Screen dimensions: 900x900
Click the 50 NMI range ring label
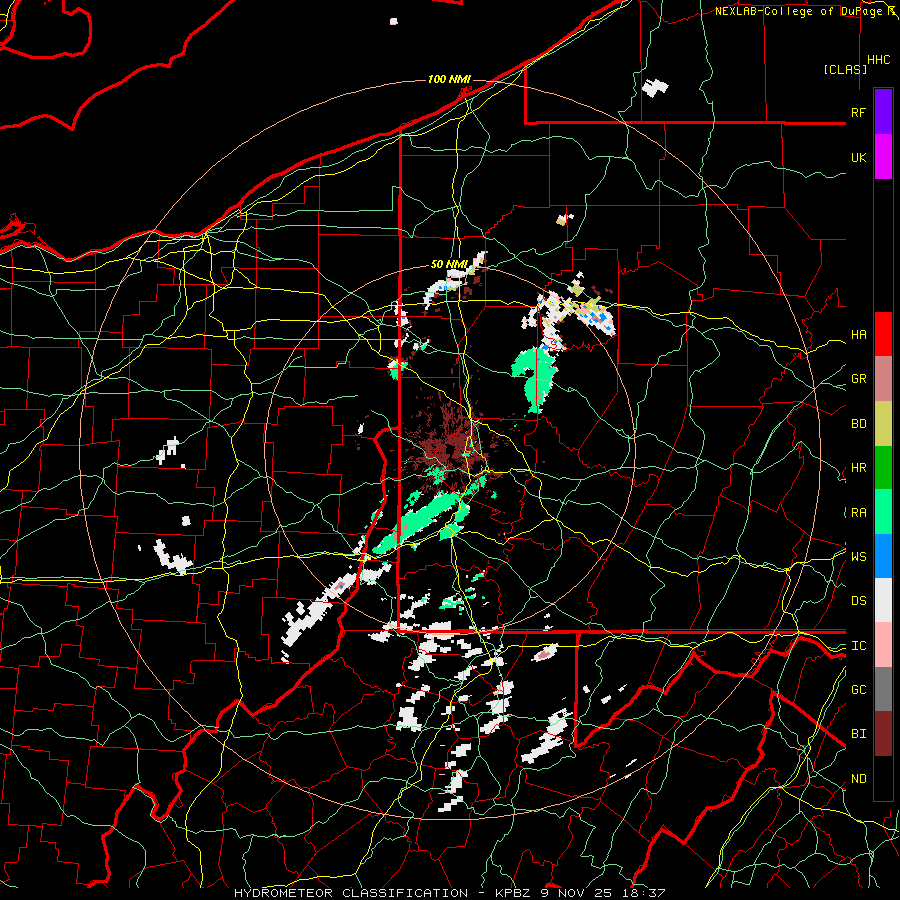point(449,265)
